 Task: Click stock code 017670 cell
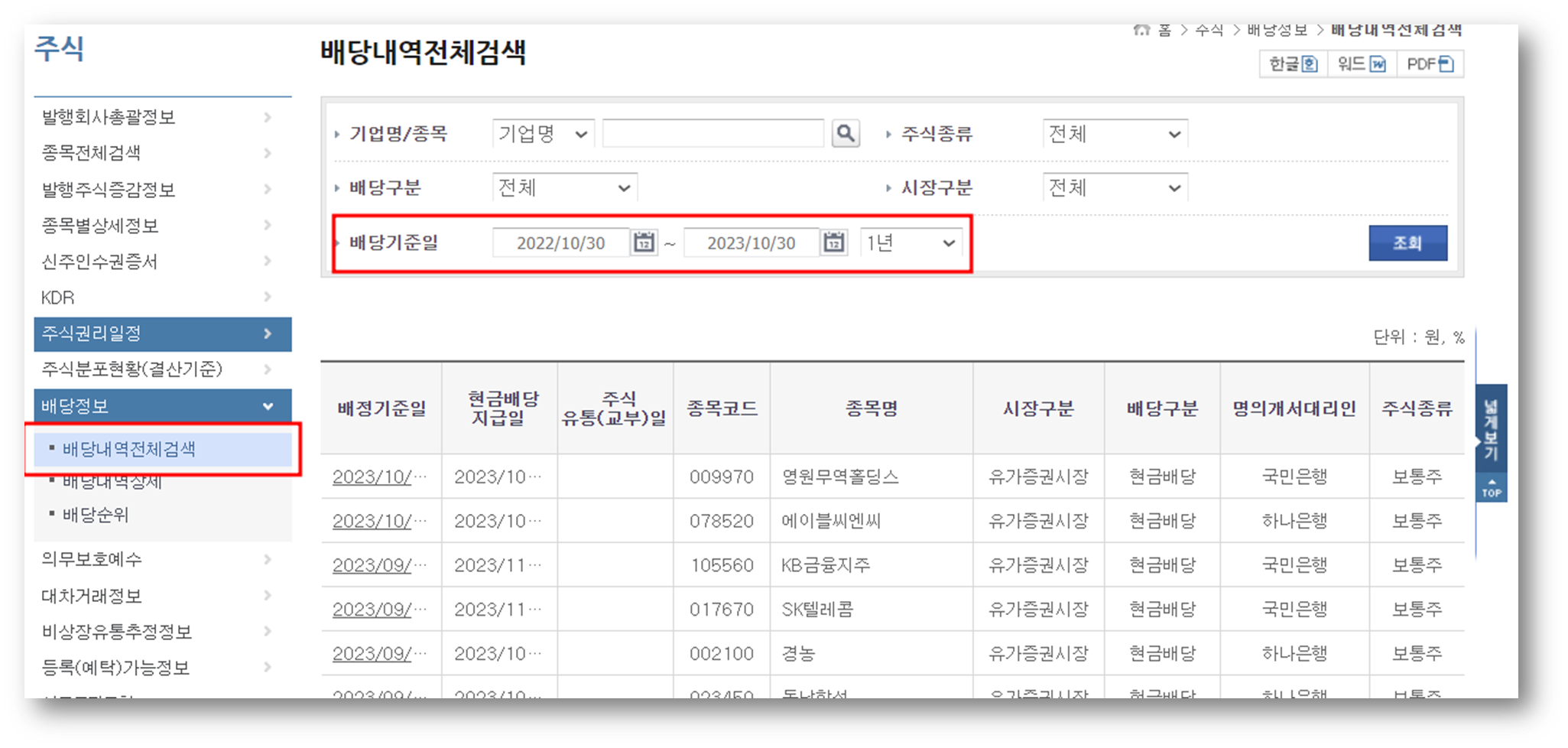click(722, 610)
